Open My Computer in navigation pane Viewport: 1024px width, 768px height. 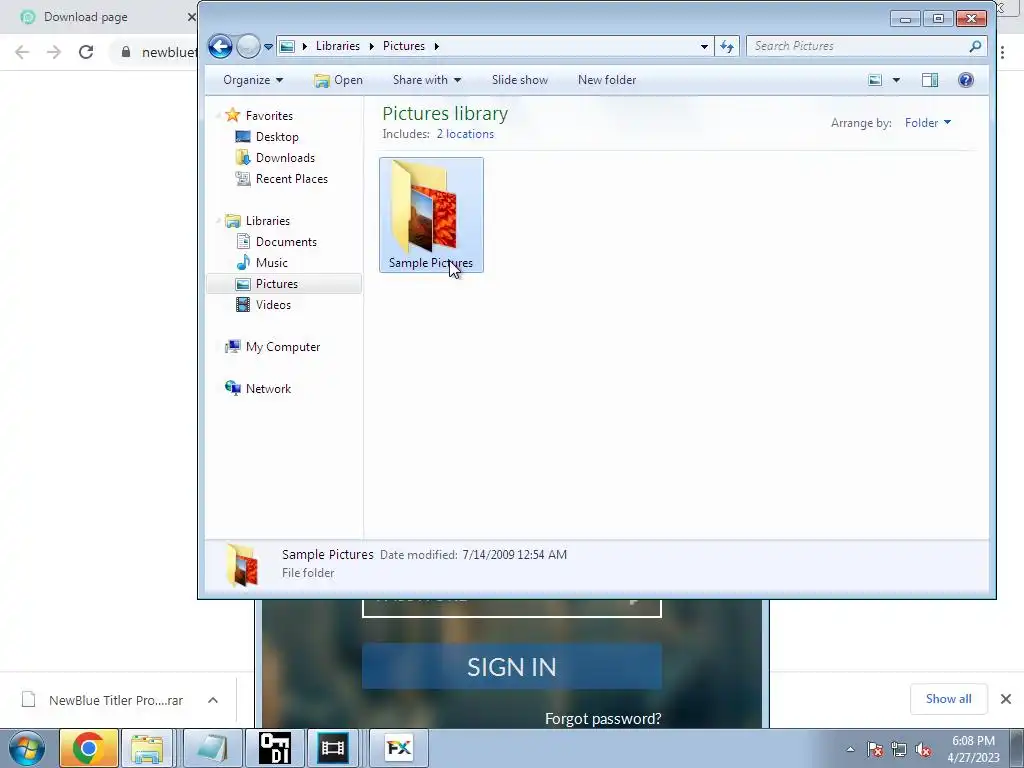click(283, 347)
